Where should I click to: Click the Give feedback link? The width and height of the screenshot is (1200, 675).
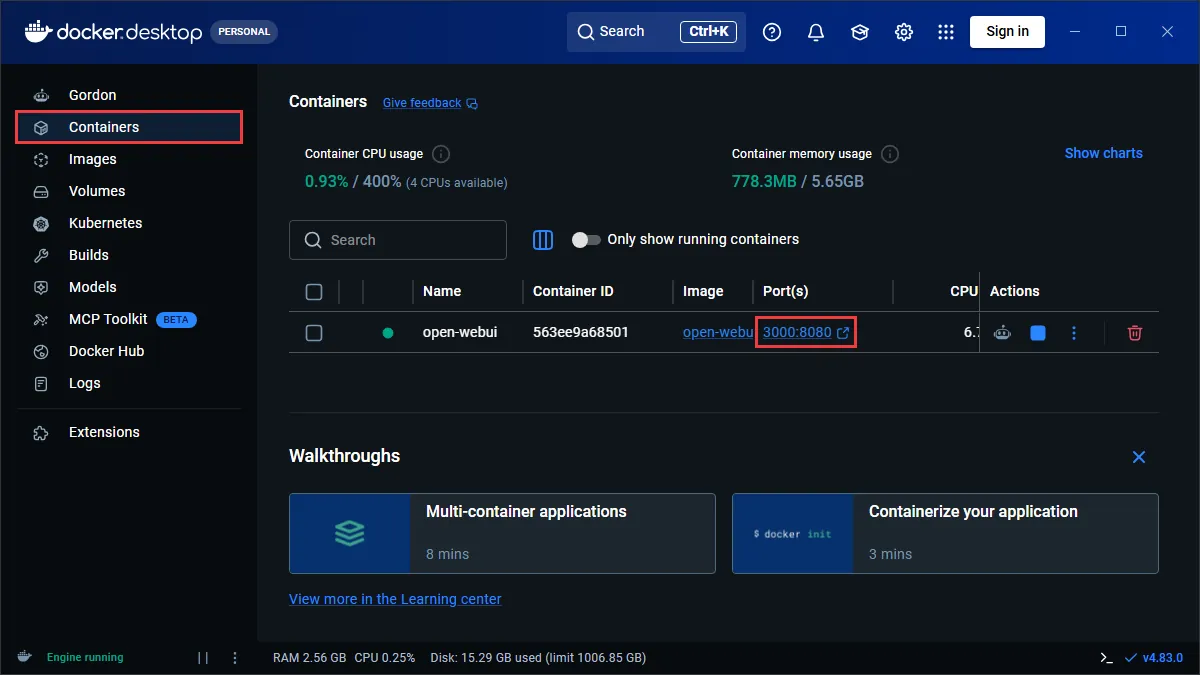[430, 103]
